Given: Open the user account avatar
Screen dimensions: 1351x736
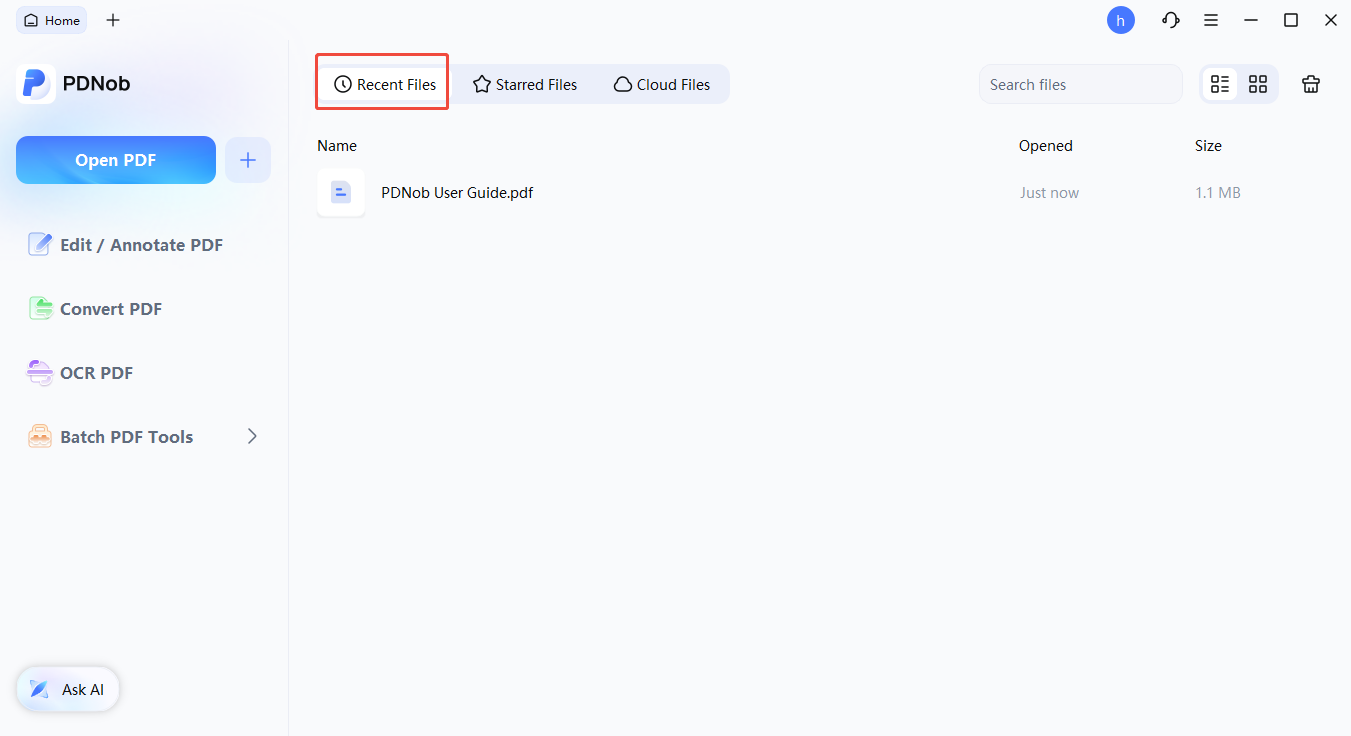Looking at the screenshot, I should (x=1120, y=20).
